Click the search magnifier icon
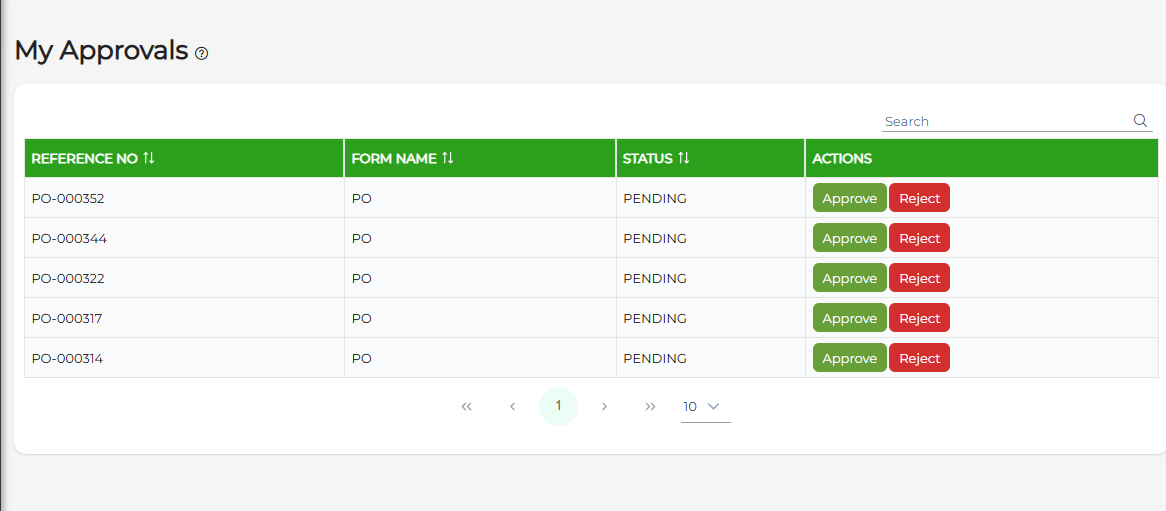Viewport: 1166px width, 511px height. 1140,121
